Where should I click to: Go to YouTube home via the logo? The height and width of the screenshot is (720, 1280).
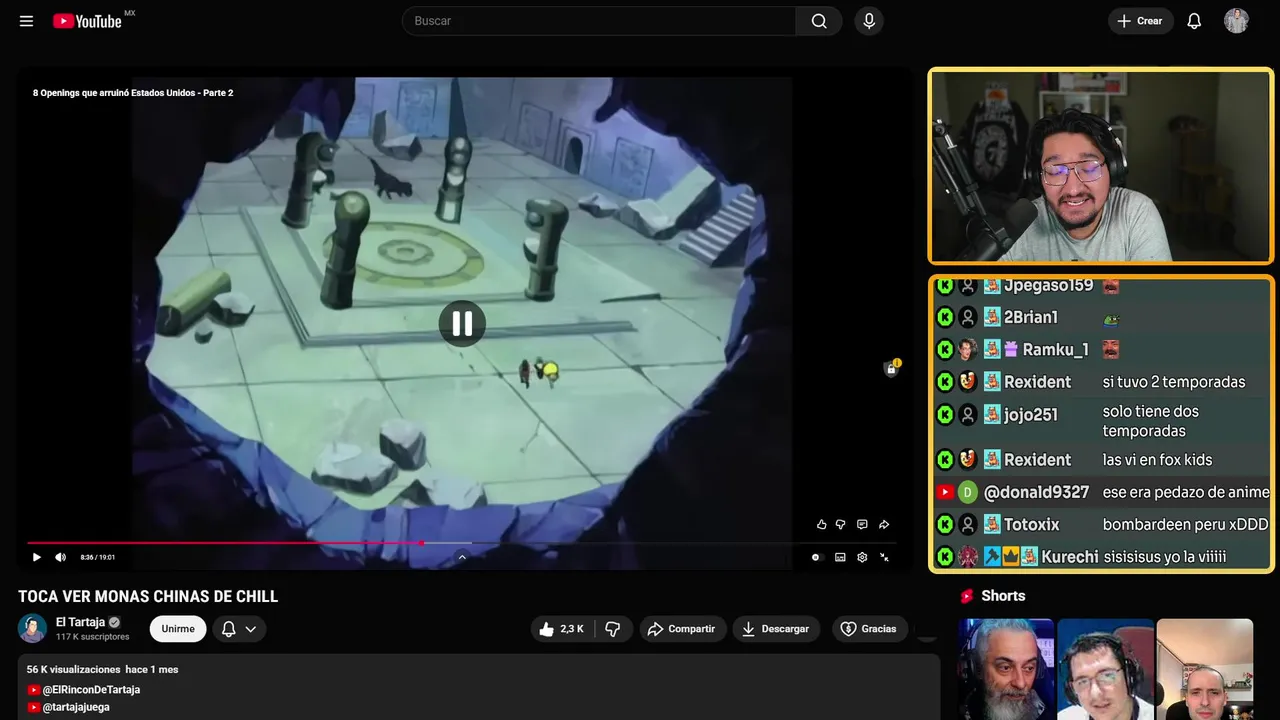pos(88,21)
